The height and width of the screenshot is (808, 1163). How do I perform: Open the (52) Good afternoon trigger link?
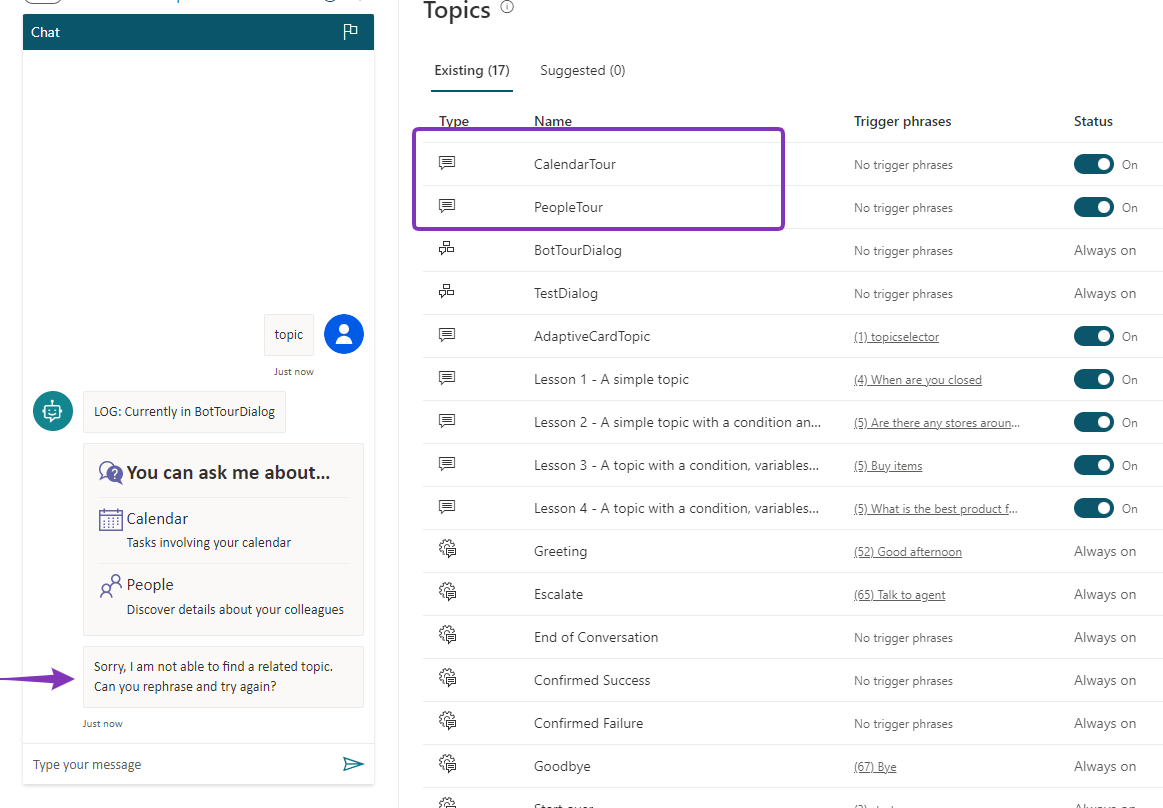pyautogui.click(x=908, y=552)
